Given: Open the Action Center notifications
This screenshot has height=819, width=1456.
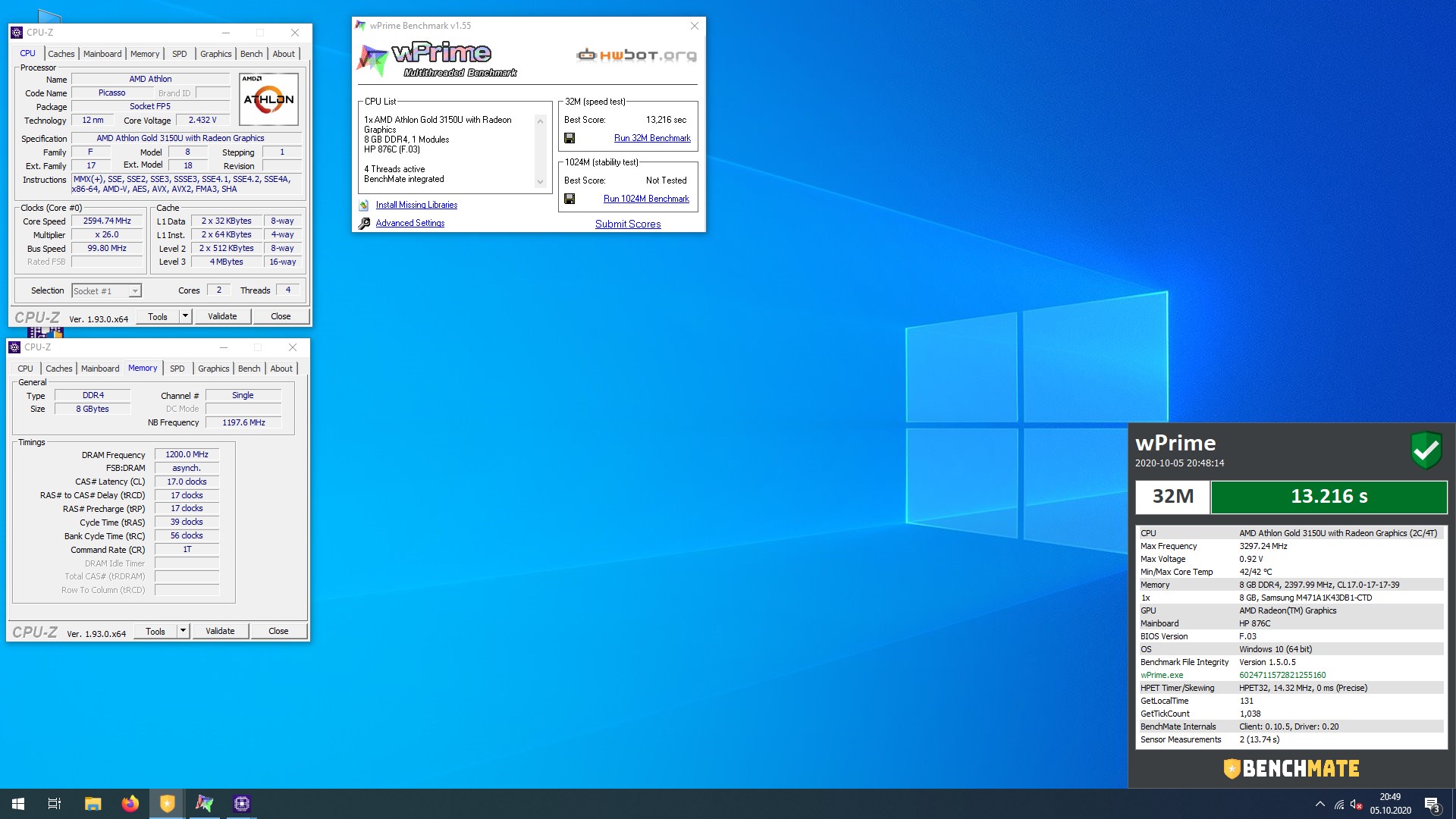Looking at the screenshot, I should tap(1432, 805).
